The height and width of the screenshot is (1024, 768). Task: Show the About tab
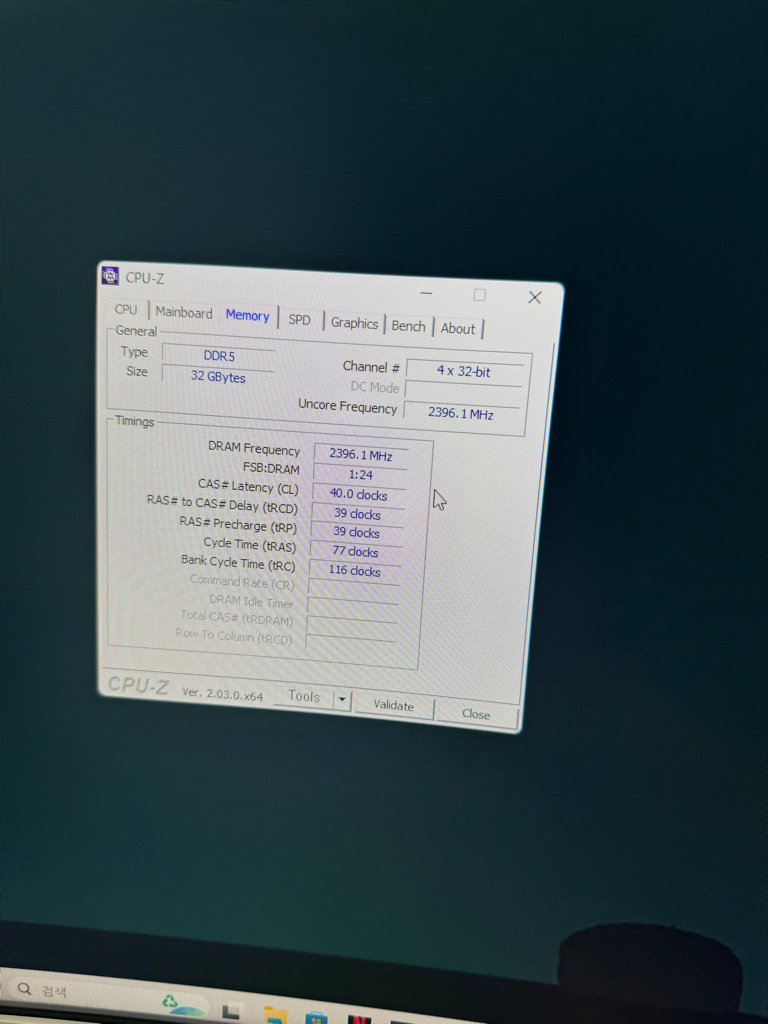pos(458,328)
